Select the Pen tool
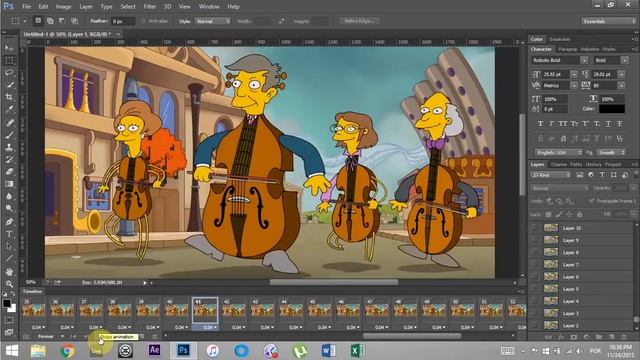640x360 pixels. [x=9, y=222]
